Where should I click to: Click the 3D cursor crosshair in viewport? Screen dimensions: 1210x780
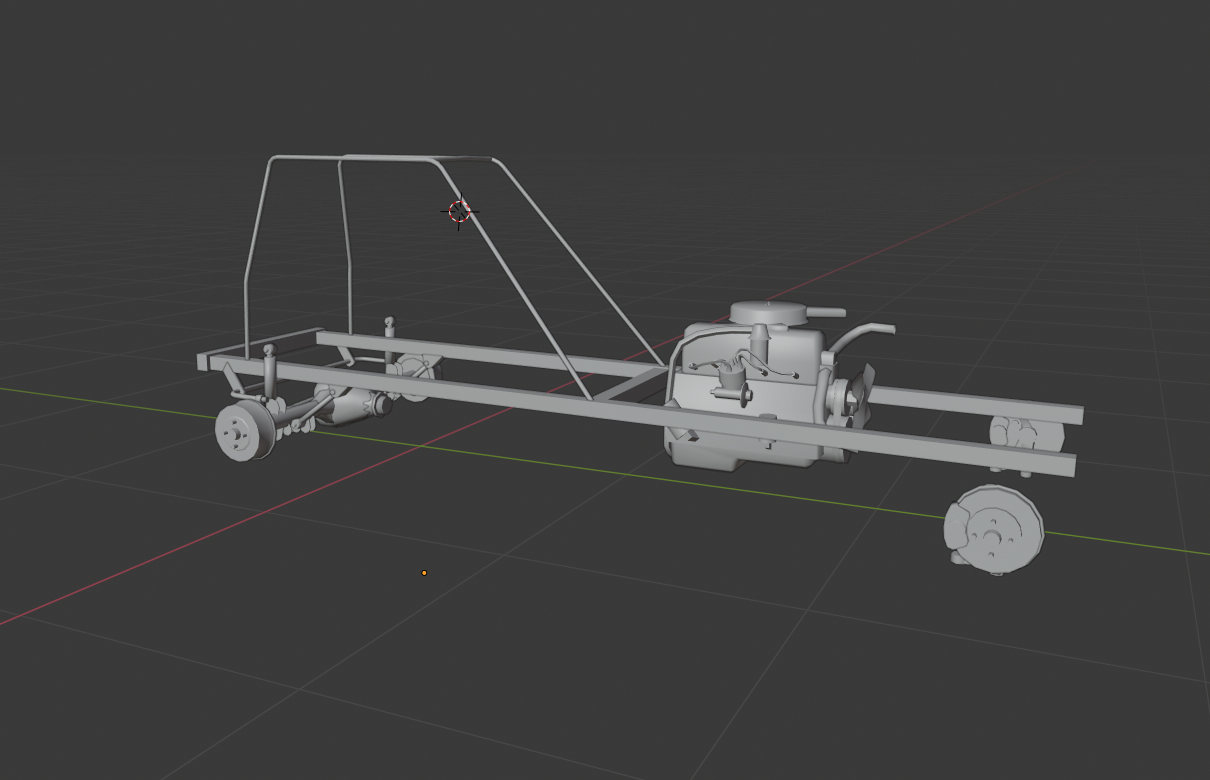460,211
